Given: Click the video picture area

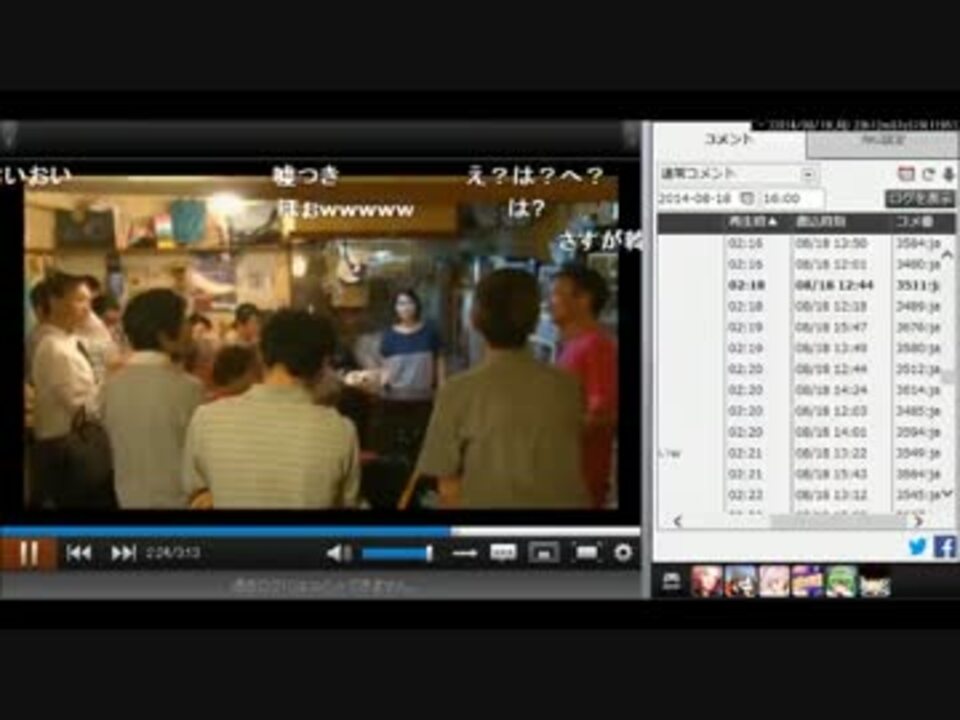Looking at the screenshot, I should coord(321,343).
